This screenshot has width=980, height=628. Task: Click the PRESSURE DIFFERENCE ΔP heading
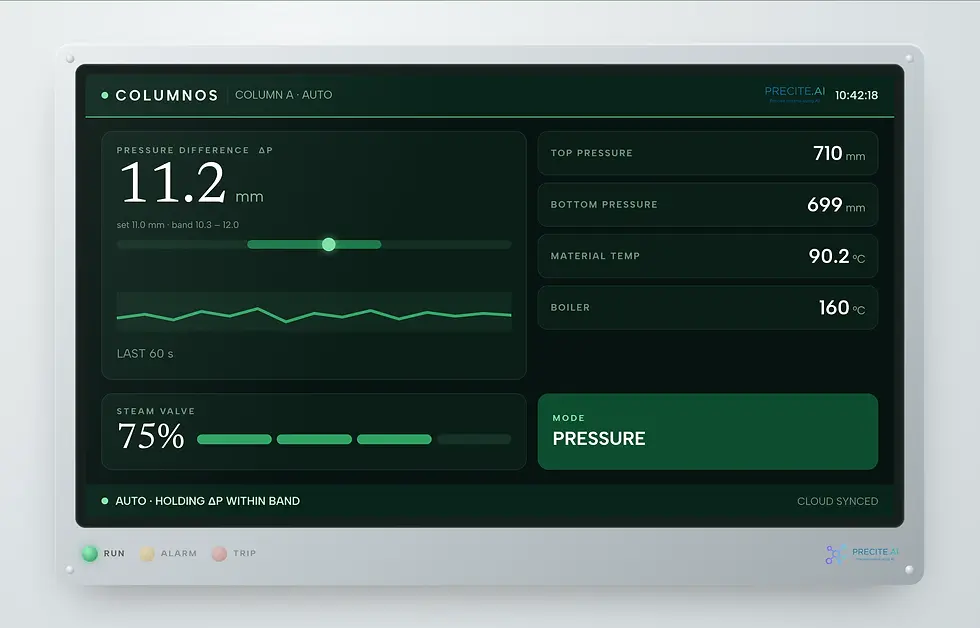(194, 150)
